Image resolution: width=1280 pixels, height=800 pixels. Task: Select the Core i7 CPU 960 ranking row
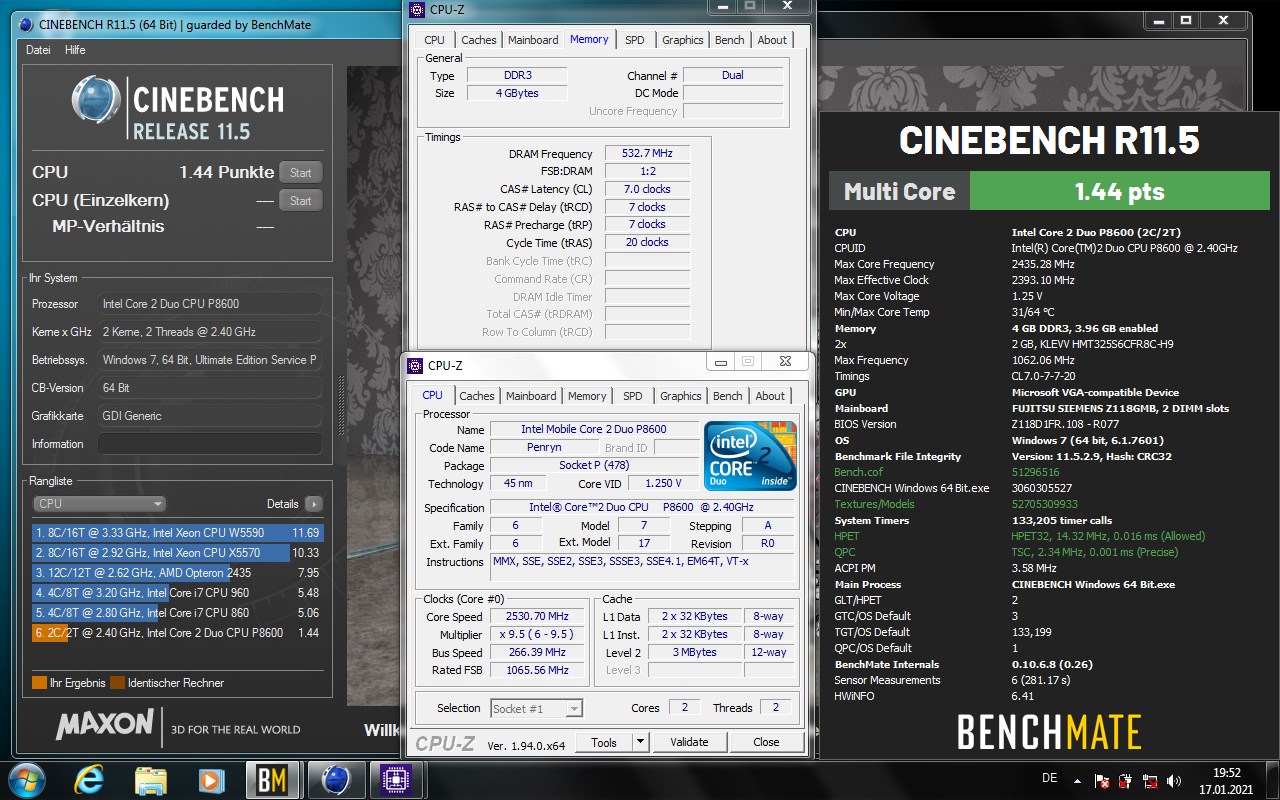[x=178, y=593]
